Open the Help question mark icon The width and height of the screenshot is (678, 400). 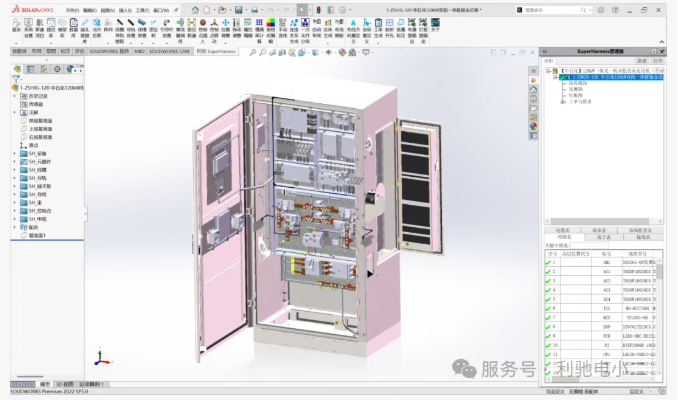[615, 10]
